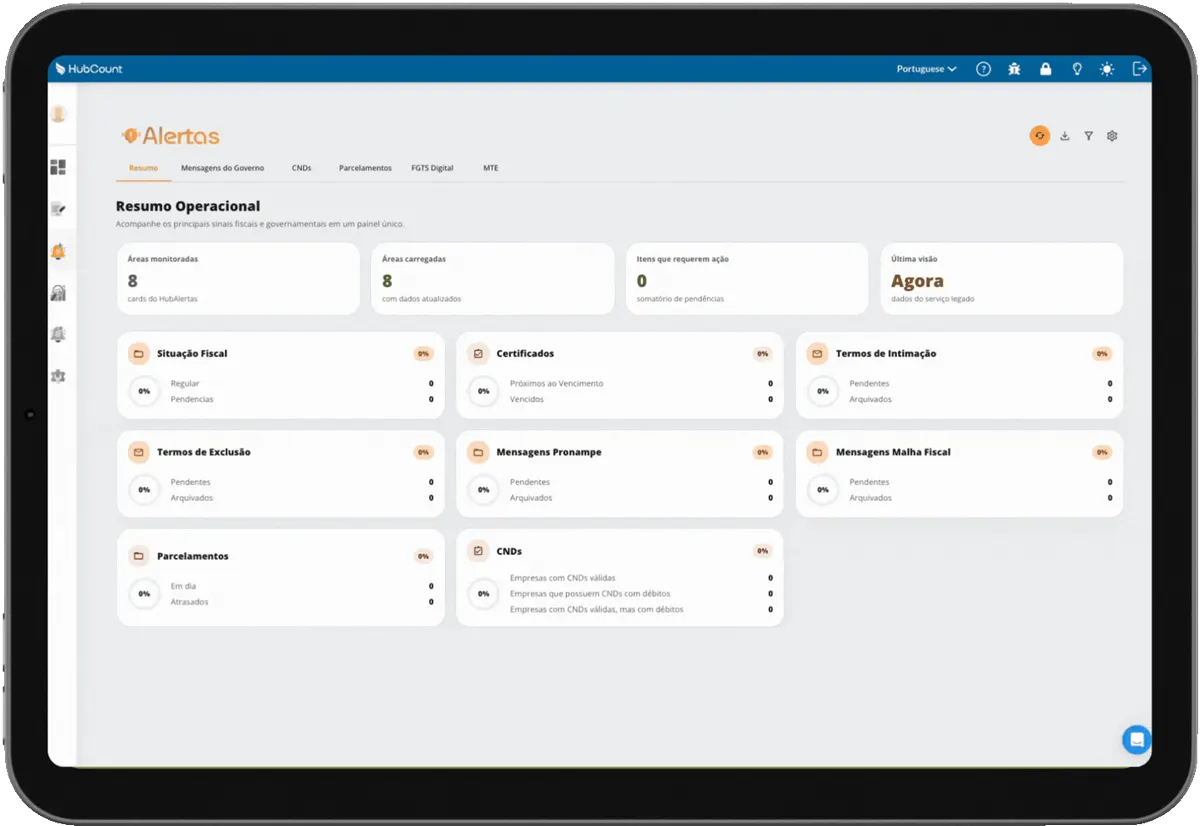Image resolution: width=1200 pixels, height=826 pixels.
Task: Click the Certificados 0% progress ring
Action: 483,391
